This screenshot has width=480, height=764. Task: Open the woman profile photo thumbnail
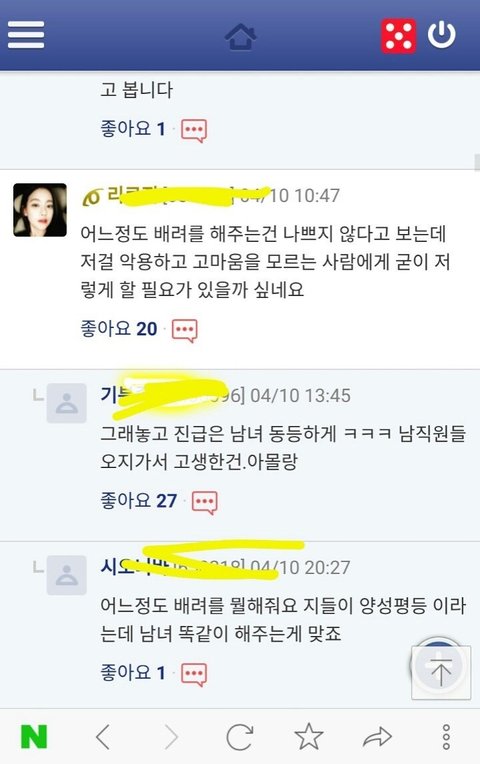click(40, 210)
